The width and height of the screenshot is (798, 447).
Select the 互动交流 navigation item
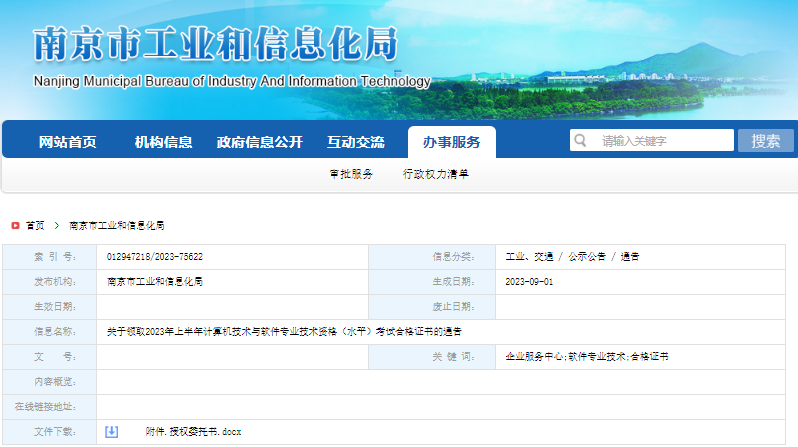pos(355,142)
